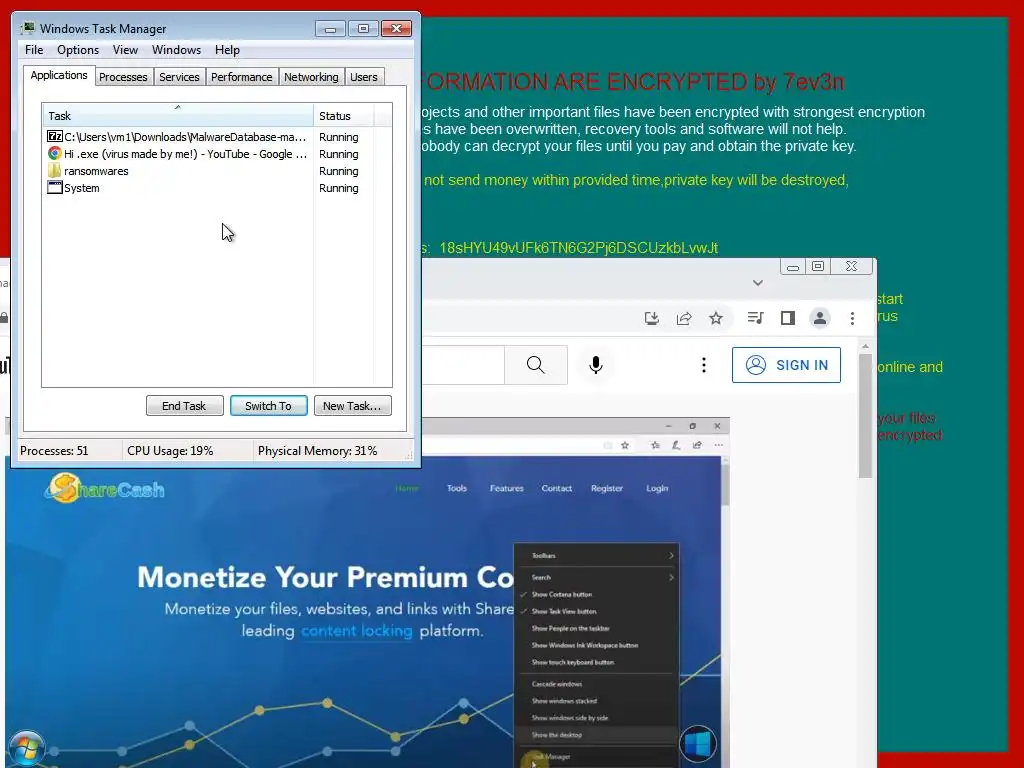Bookmark the page with Chrome star icon
Image resolution: width=1024 pixels, height=768 pixels.
(716, 318)
